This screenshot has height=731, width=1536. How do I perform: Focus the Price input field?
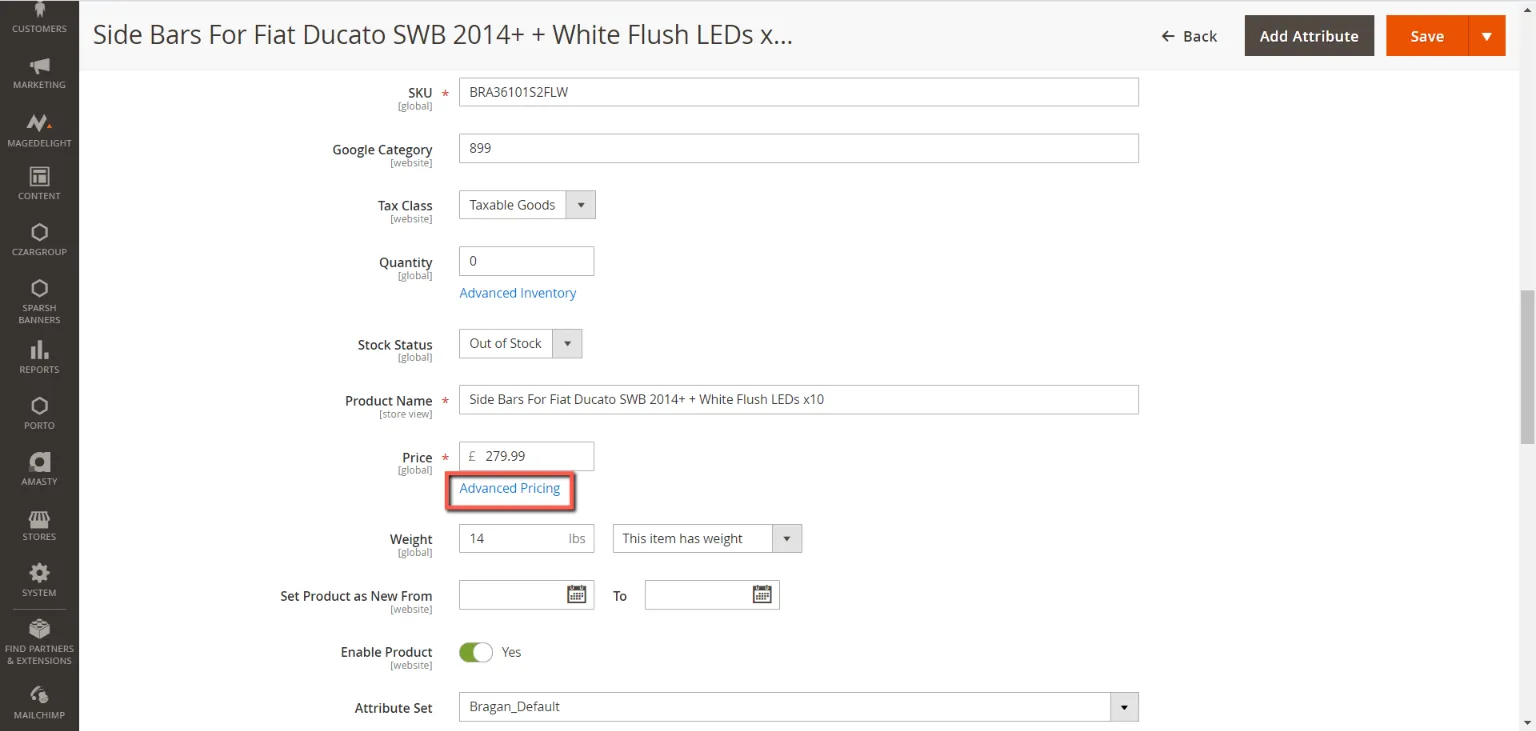pyautogui.click(x=526, y=456)
